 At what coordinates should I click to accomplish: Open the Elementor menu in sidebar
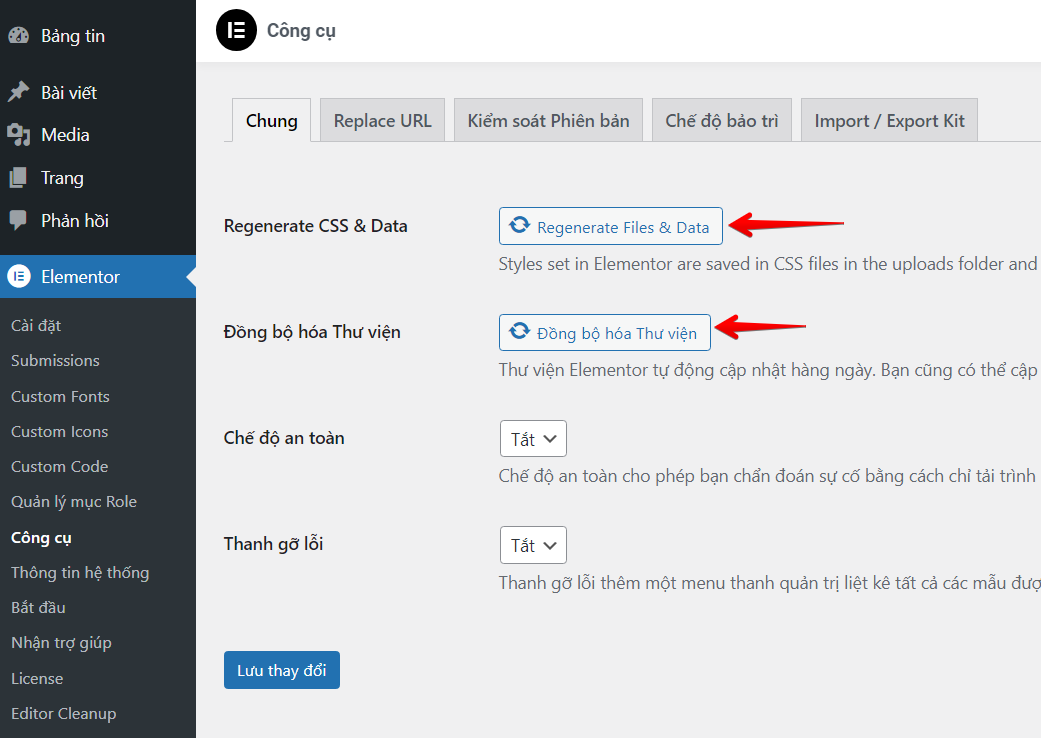point(98,277)
